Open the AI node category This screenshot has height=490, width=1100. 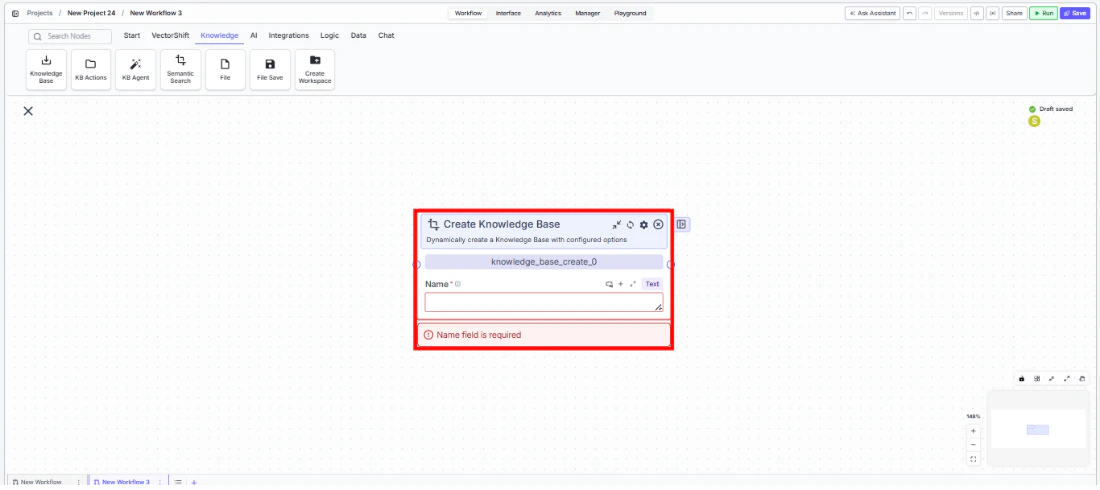[254, 35]
